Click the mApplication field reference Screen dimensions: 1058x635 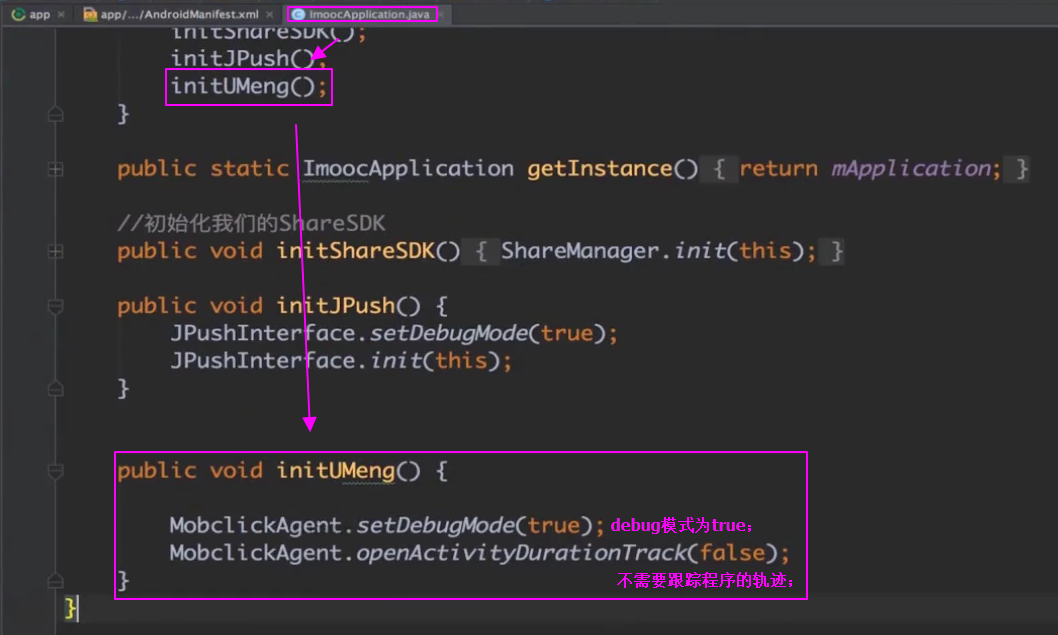(x=910, y=169)
